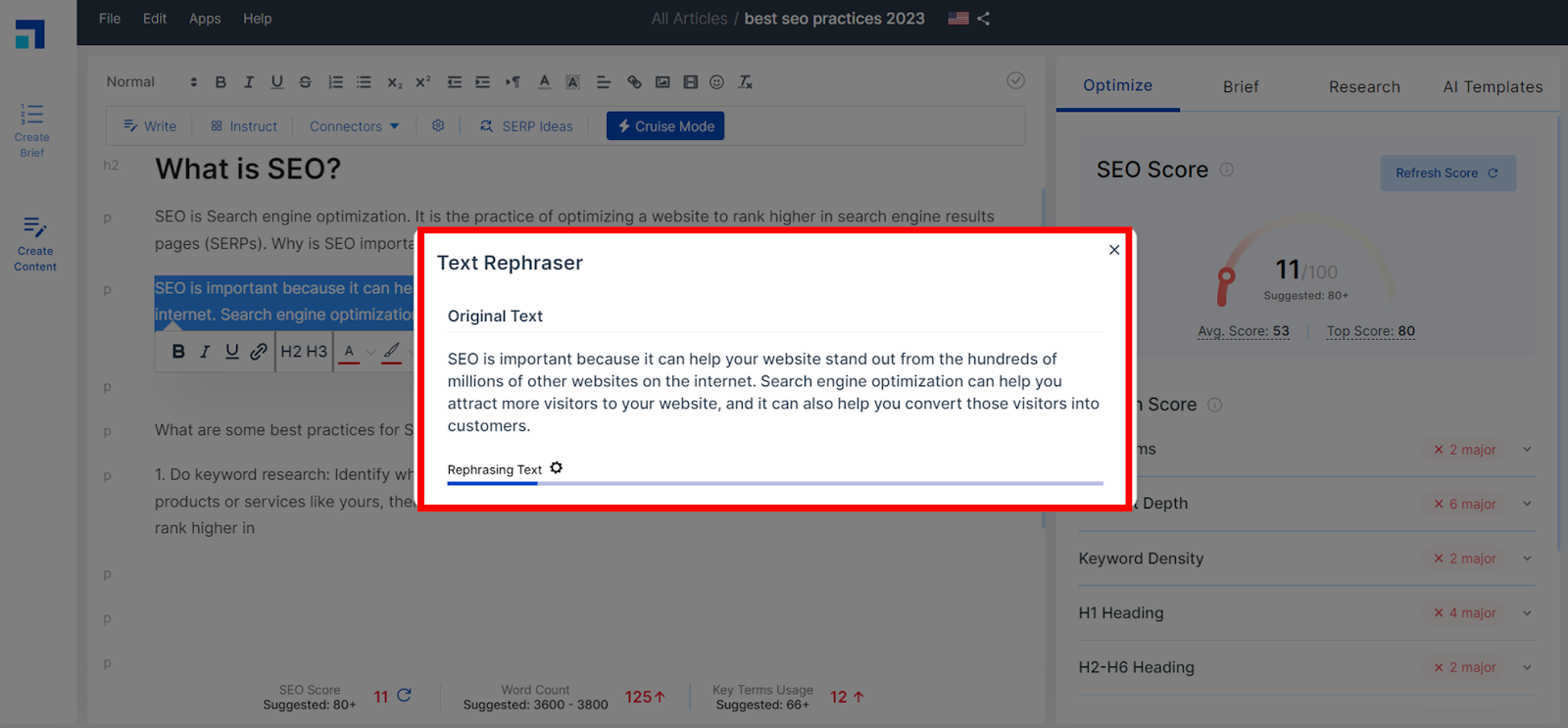
Task: Click the check-circle status icon above editor
Action: point(1016,80)
